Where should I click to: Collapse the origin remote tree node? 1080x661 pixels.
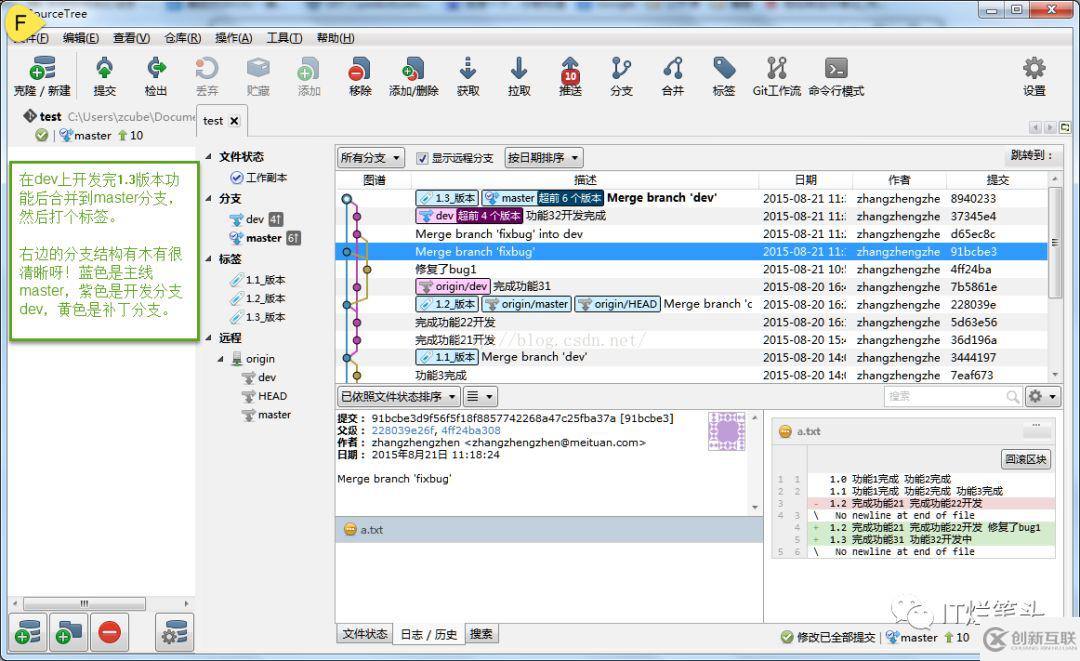220,359
